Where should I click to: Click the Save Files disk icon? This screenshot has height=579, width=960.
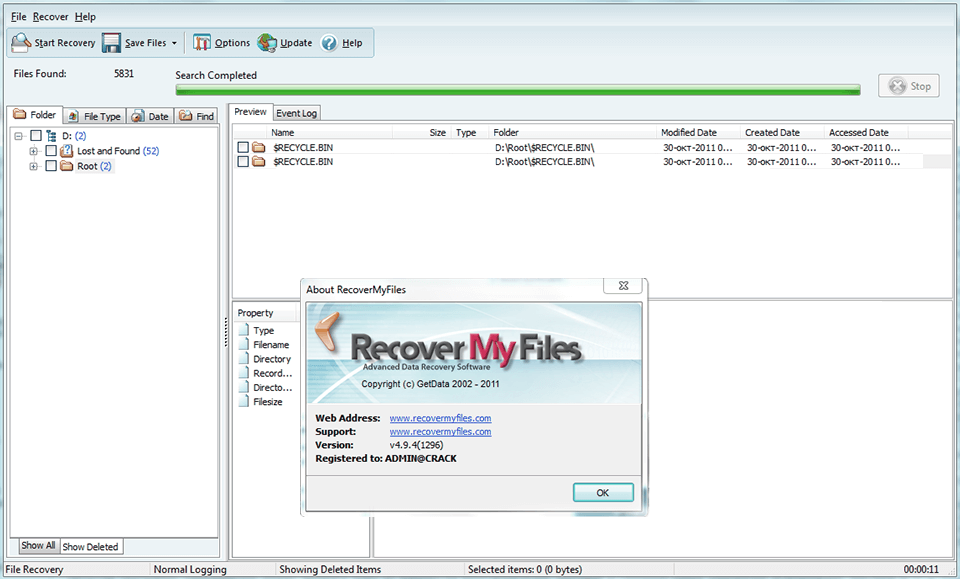pos(113,42)
